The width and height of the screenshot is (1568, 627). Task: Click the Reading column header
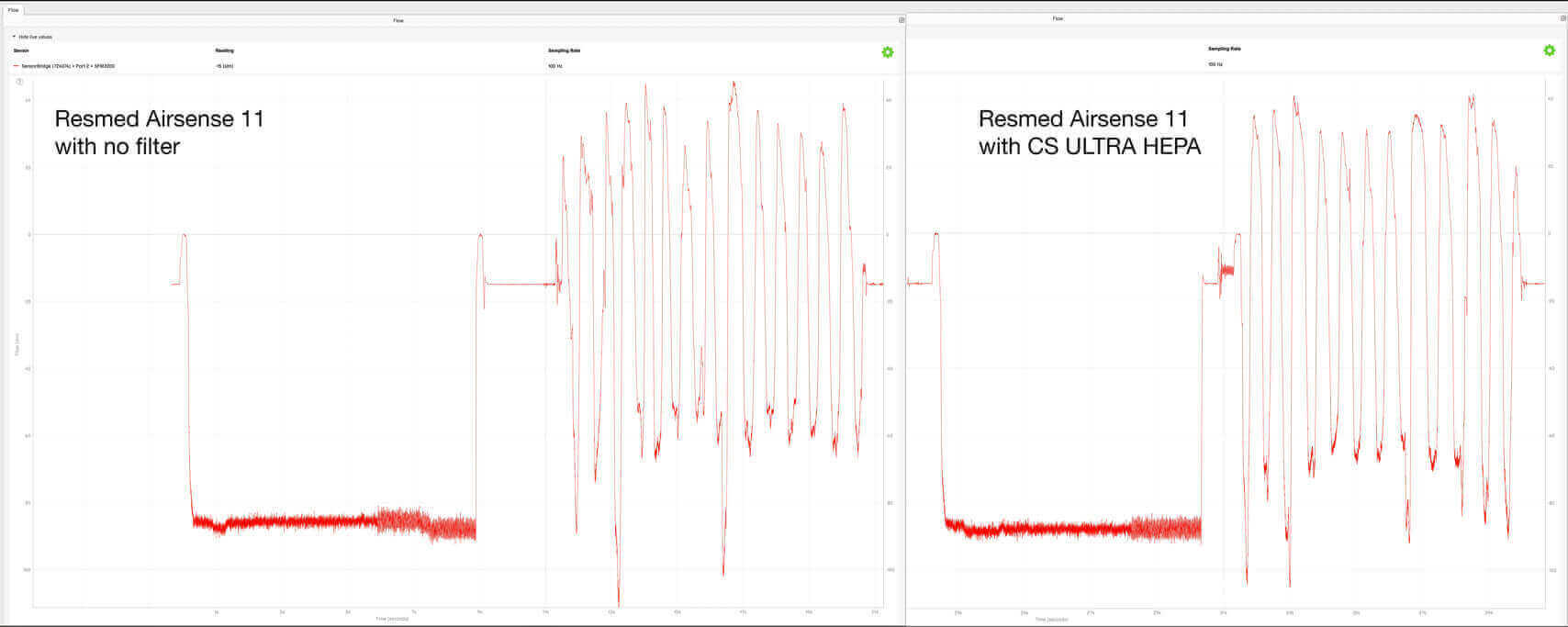[x=224, y=50]
